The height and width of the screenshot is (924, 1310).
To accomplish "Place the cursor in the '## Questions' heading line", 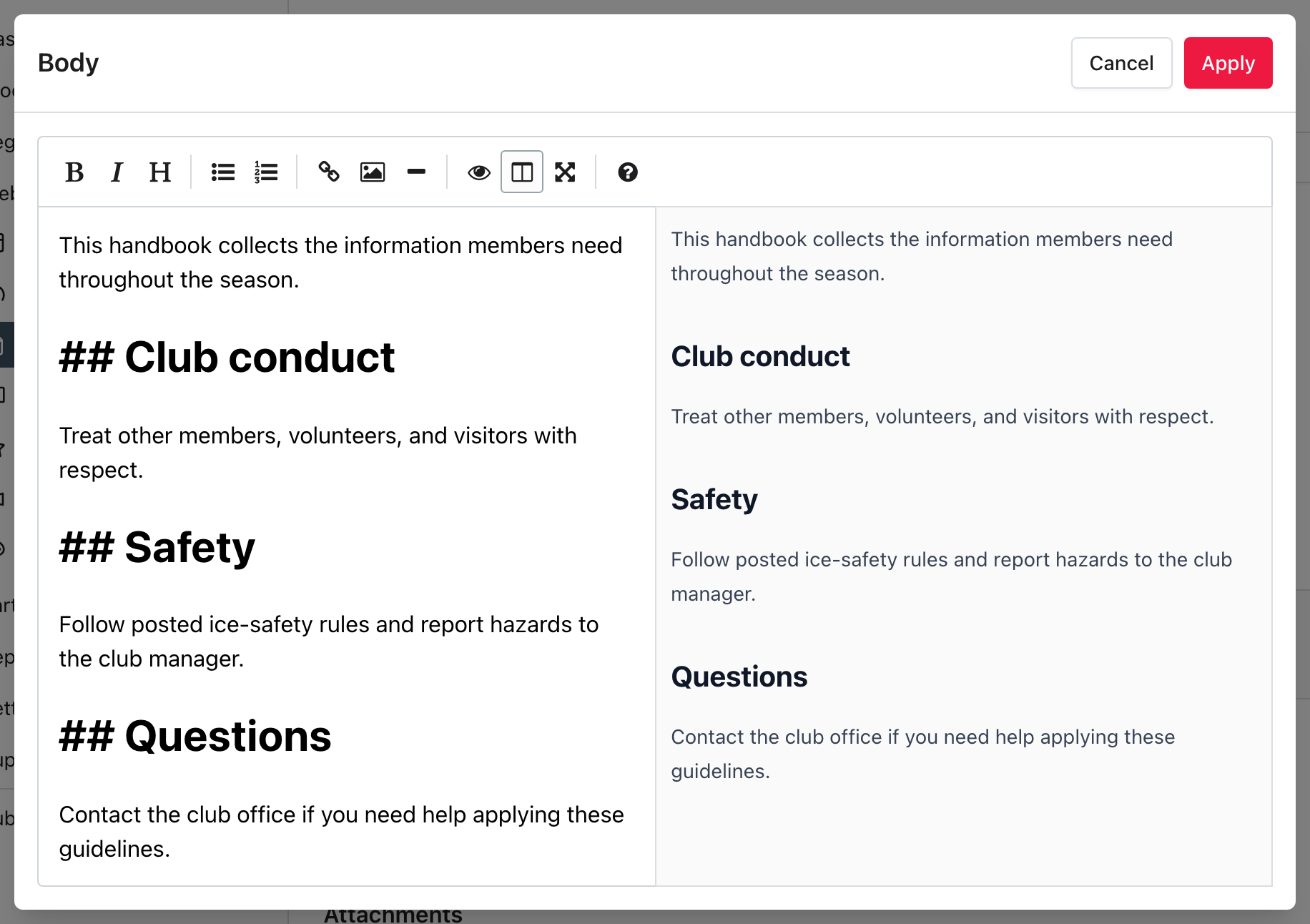I will [195, 736].
